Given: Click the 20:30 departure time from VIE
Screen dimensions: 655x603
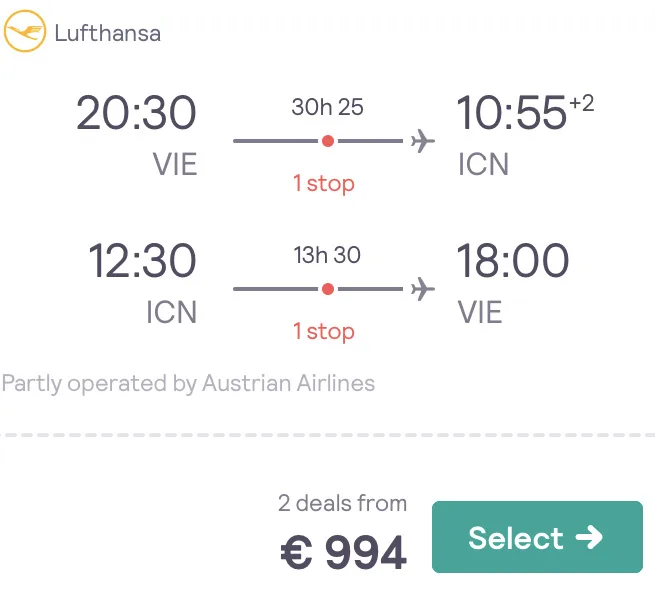Looking at the screenshot, I should (136, 113).
